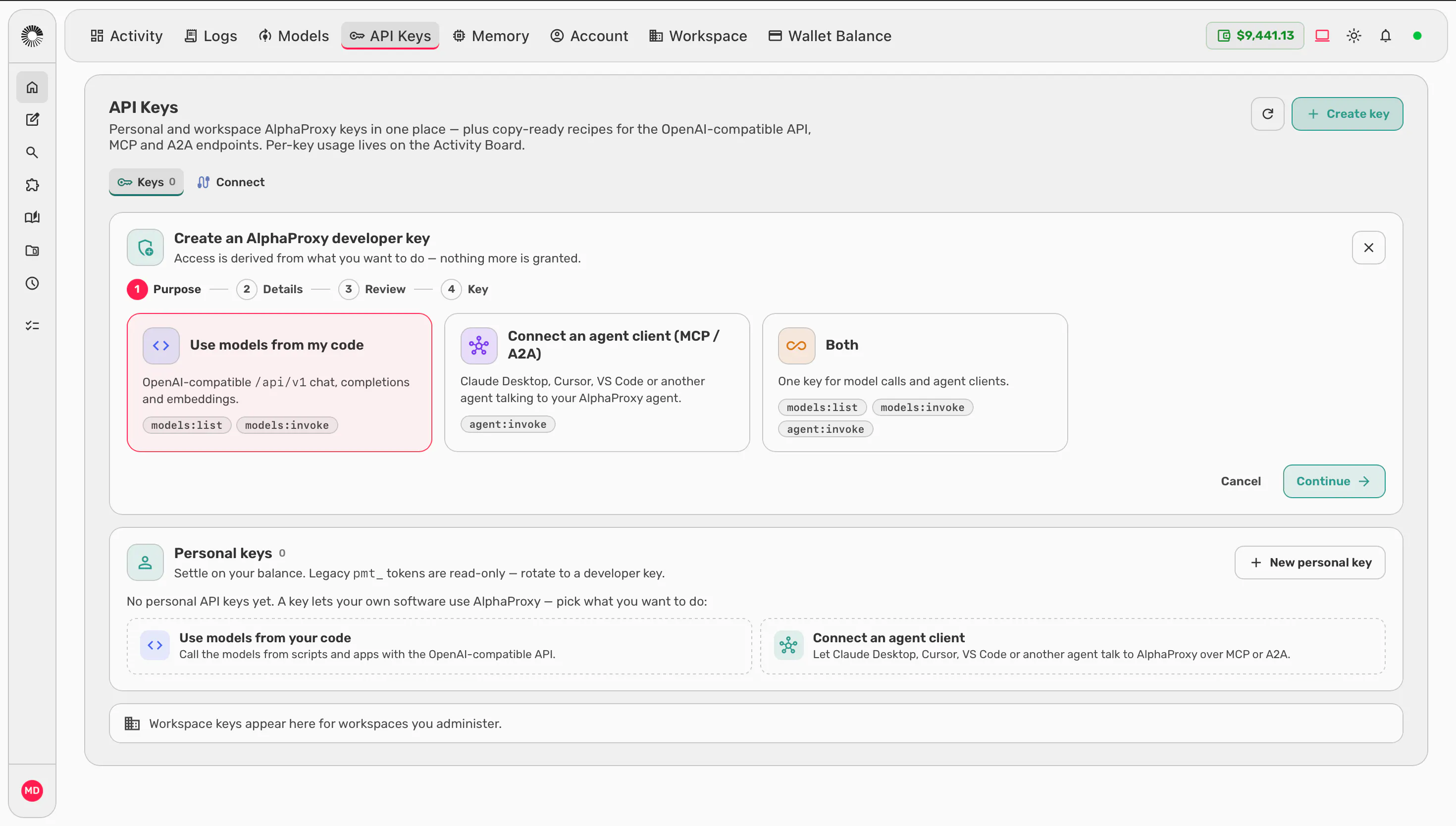Click the Create key button
The image size is (1456, 826).
1347,114
